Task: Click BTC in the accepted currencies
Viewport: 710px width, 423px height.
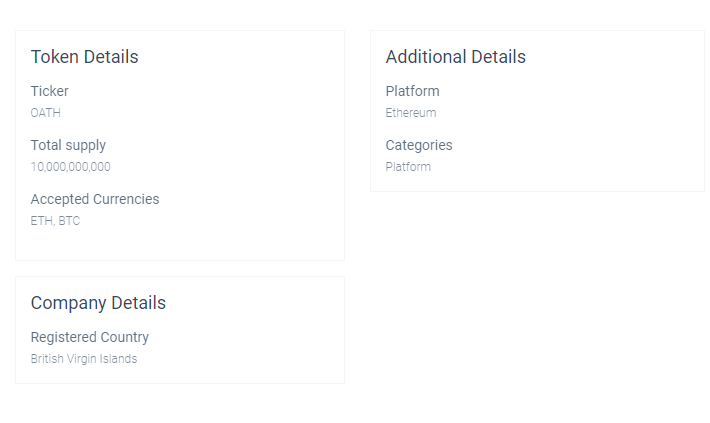Action: pos(69,221)
